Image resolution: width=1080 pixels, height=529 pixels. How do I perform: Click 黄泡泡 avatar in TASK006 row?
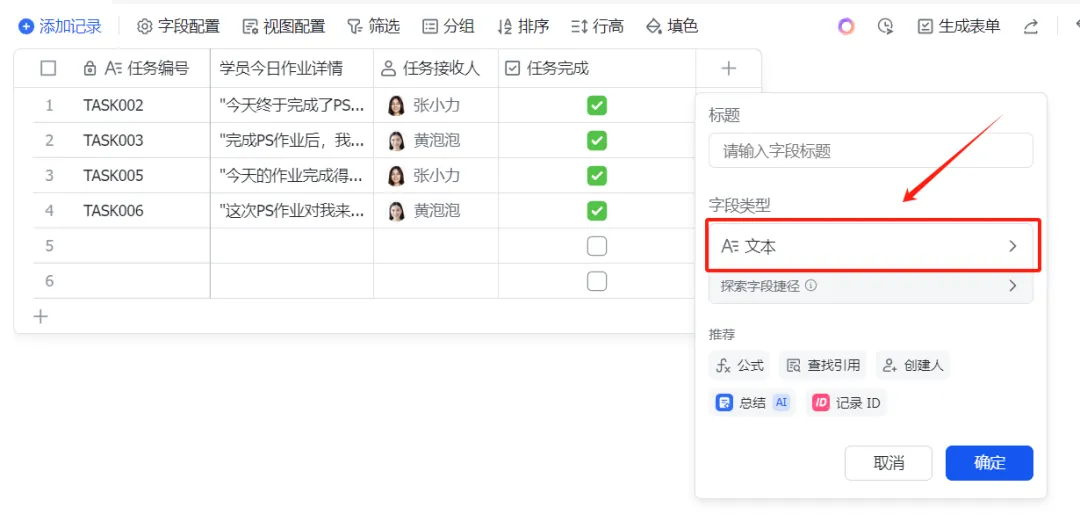(x=396, y=211)
